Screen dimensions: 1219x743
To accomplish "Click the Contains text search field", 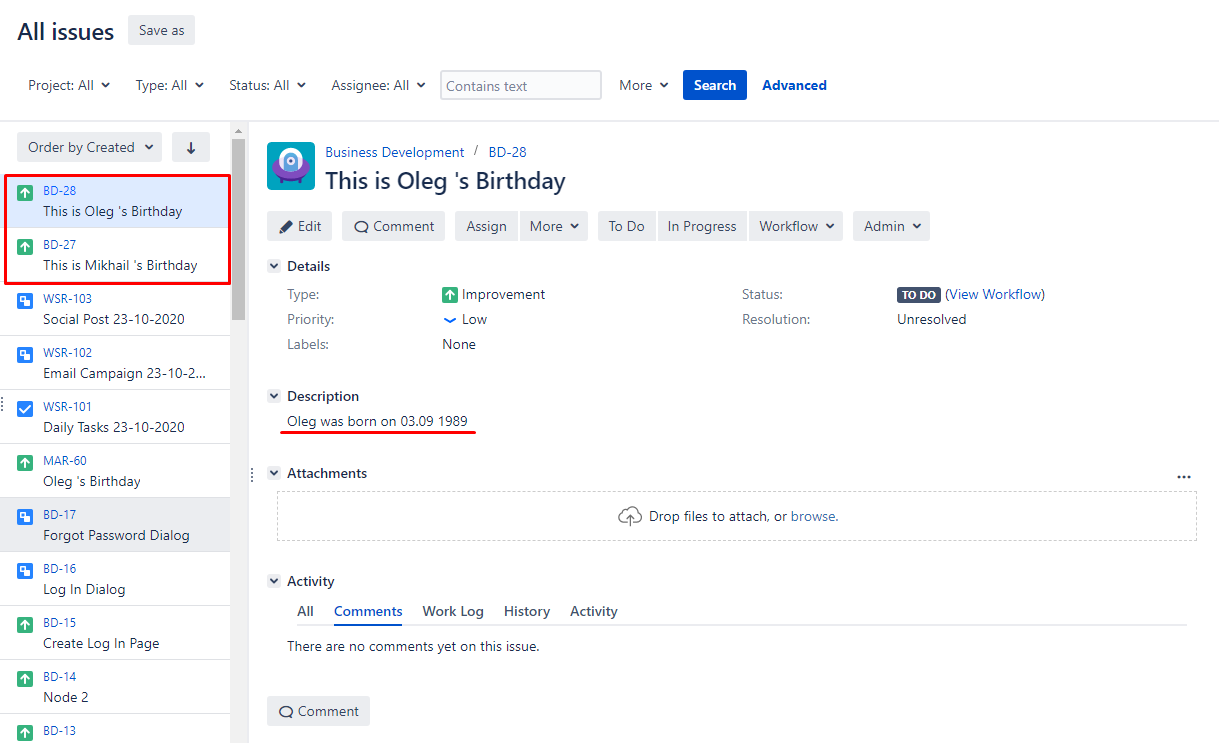I will 520,86.
